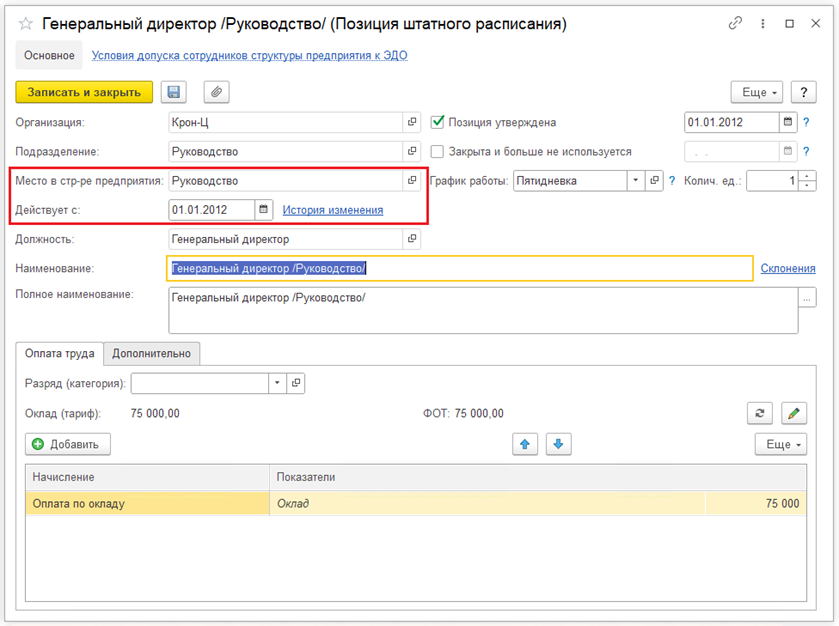This screenshot has width=839, height=626.
Task: Open the График работы Пятидневка record
Action: point(654,180)
